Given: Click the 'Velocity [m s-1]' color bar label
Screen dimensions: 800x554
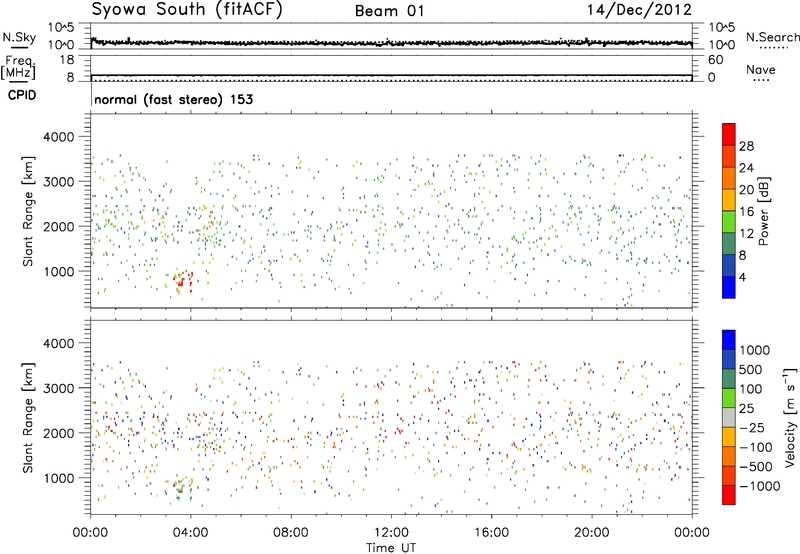Looking at the screenshot, I should tap(790, 417).
